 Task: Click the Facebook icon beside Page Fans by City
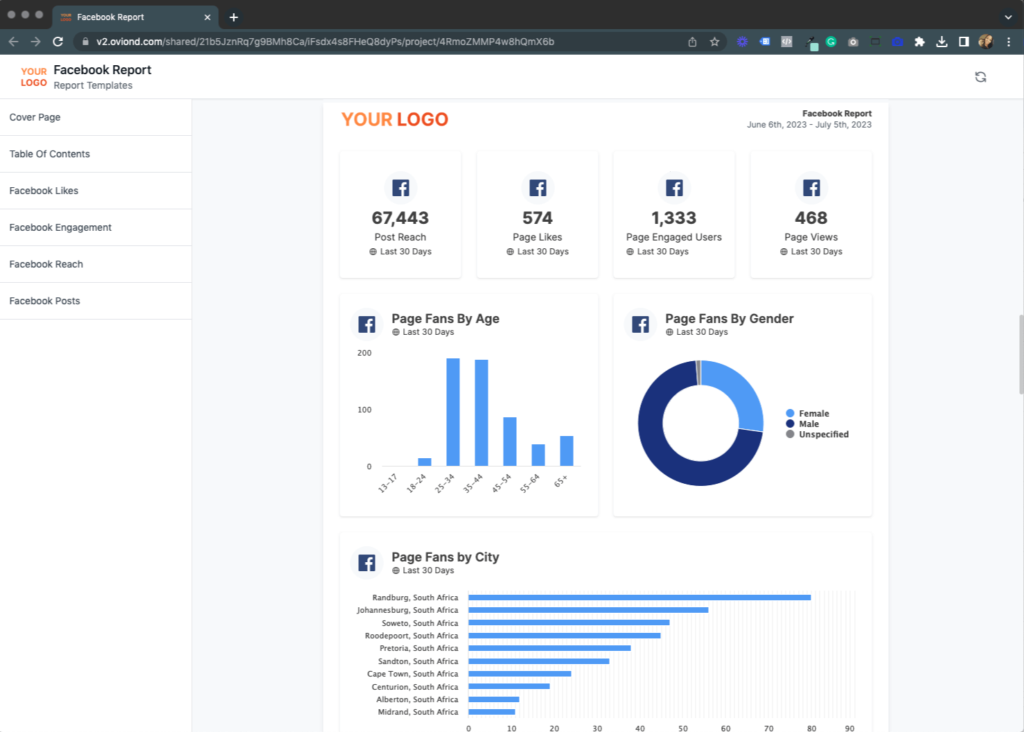(367, 562)
